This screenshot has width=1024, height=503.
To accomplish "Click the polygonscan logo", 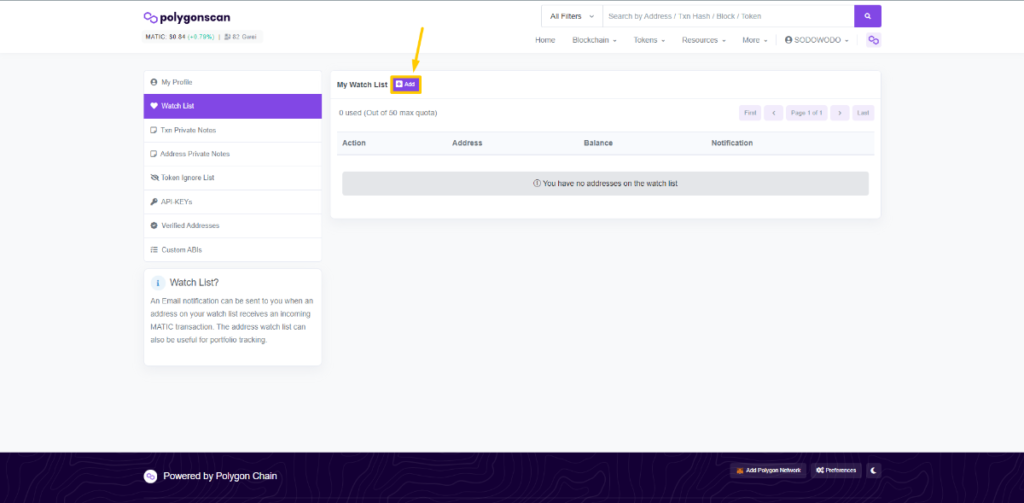I will (x=187, y=18).
